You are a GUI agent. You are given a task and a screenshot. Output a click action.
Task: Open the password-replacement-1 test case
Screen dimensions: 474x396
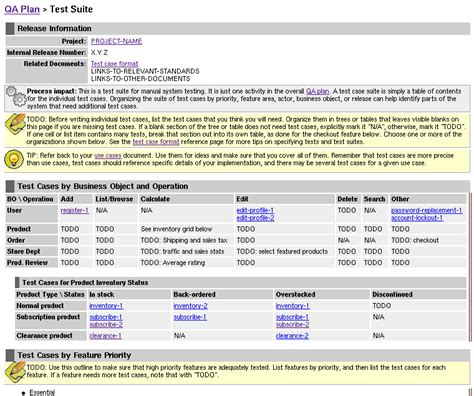427,210
